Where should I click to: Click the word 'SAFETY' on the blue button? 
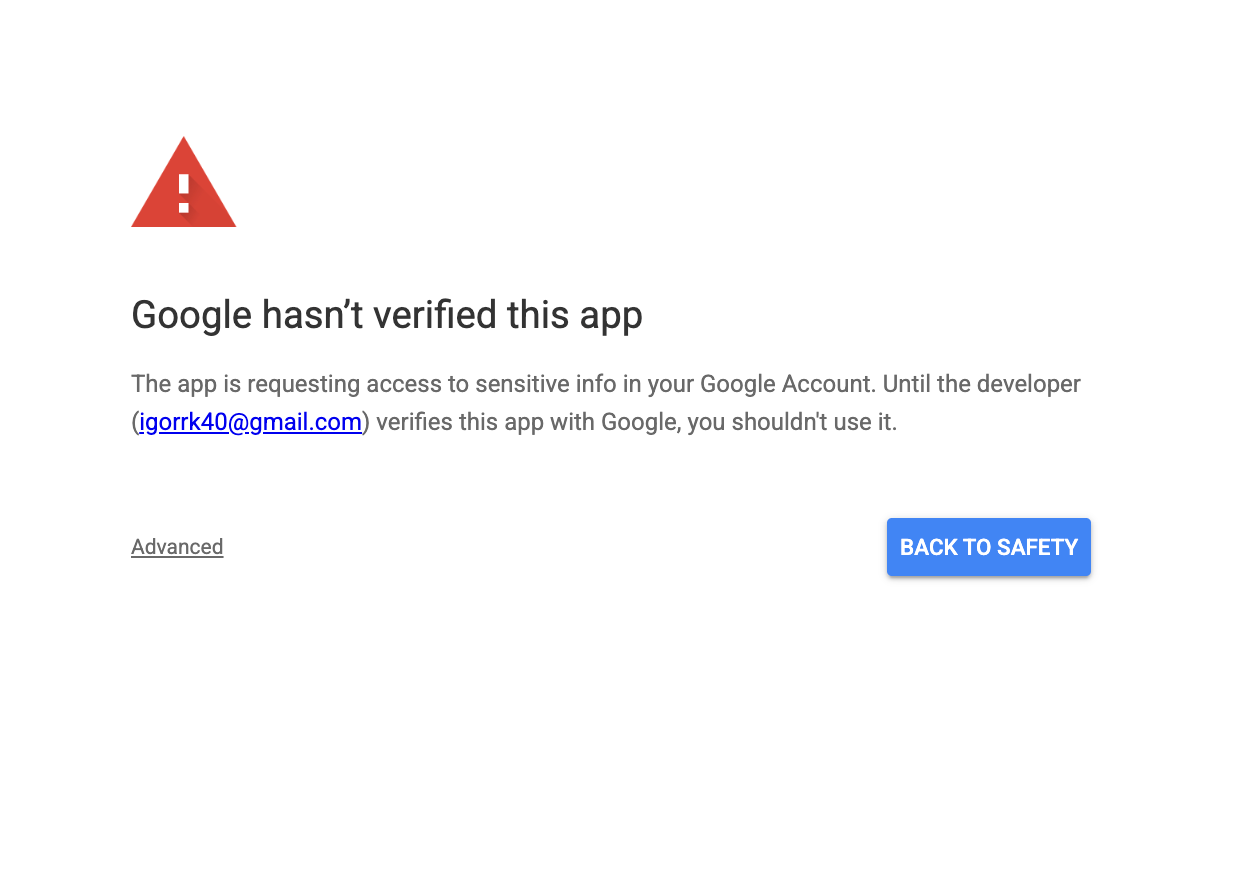[x=1037, y=547]
